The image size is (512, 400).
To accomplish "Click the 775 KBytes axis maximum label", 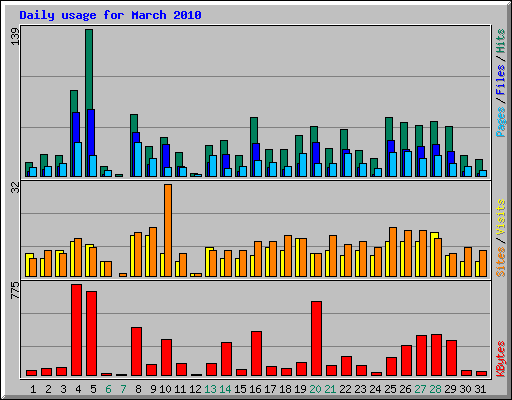I will [x=15, y=290].
